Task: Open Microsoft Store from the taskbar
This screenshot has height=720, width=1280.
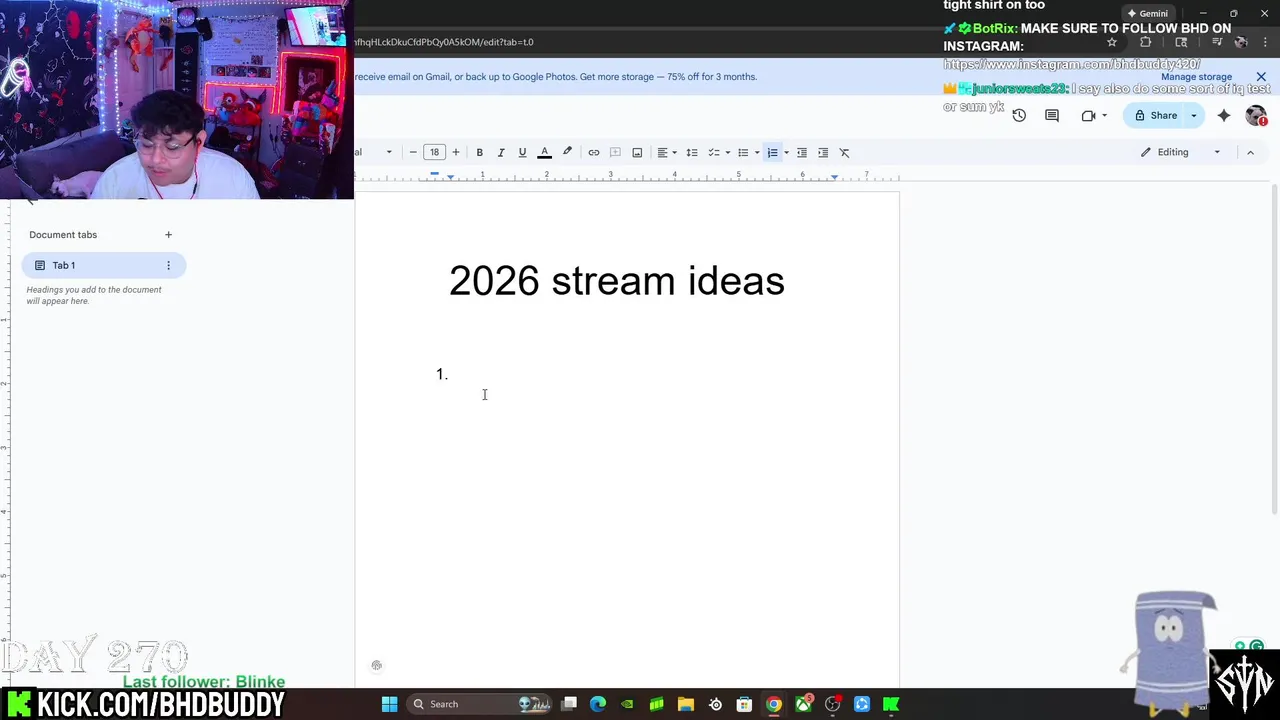Action: (744, 704)
